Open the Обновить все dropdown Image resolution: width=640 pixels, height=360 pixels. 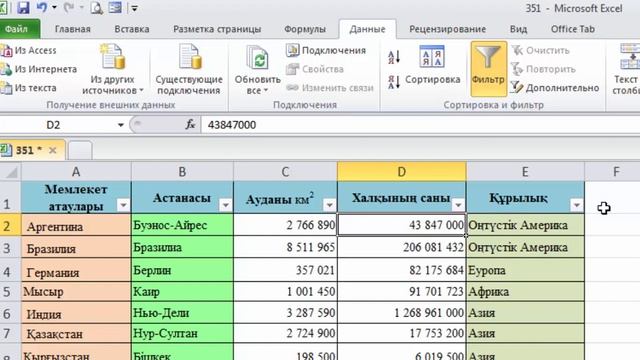tap(258, 69)
